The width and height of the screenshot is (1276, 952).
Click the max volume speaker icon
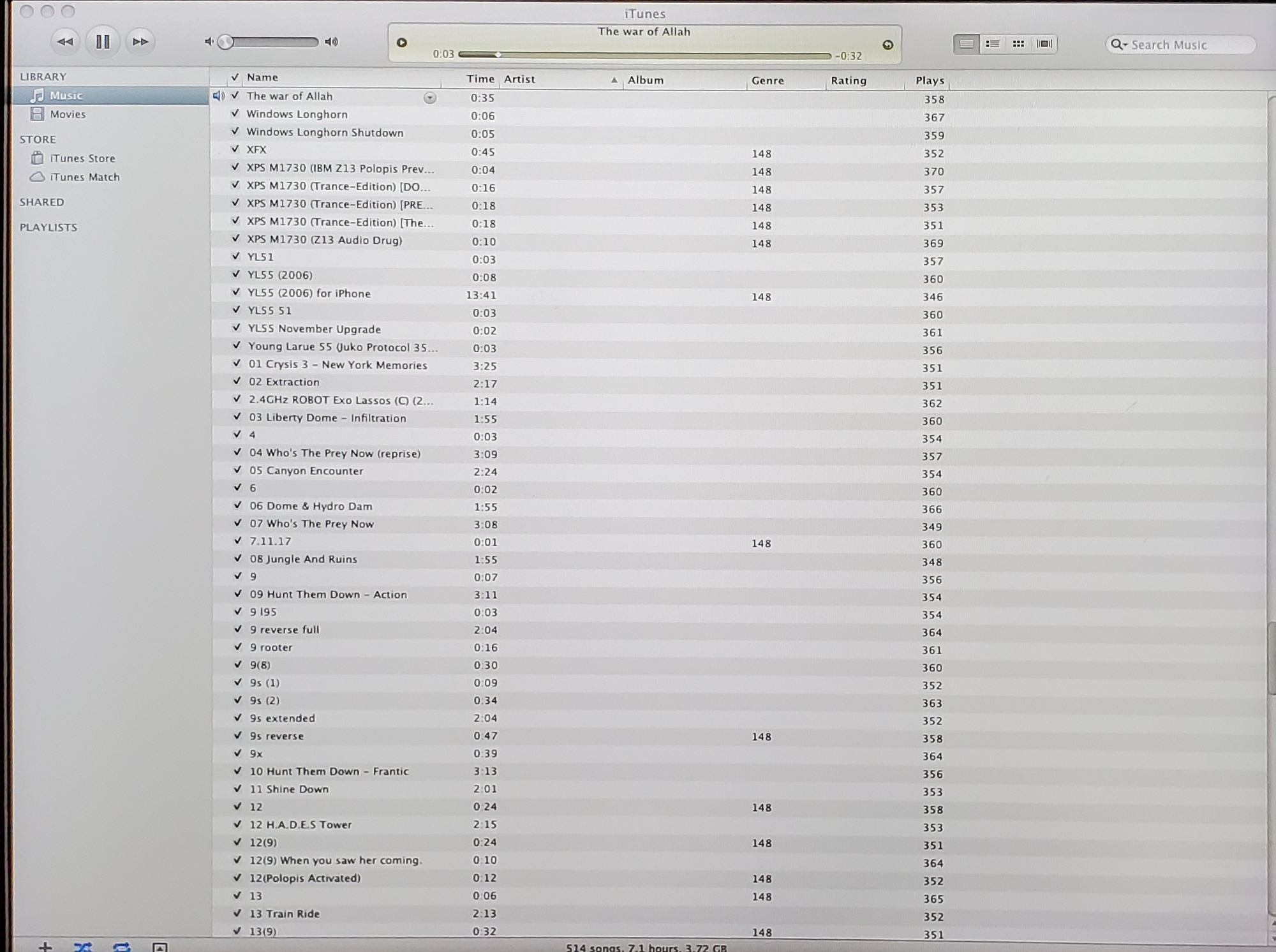(331, 42)
